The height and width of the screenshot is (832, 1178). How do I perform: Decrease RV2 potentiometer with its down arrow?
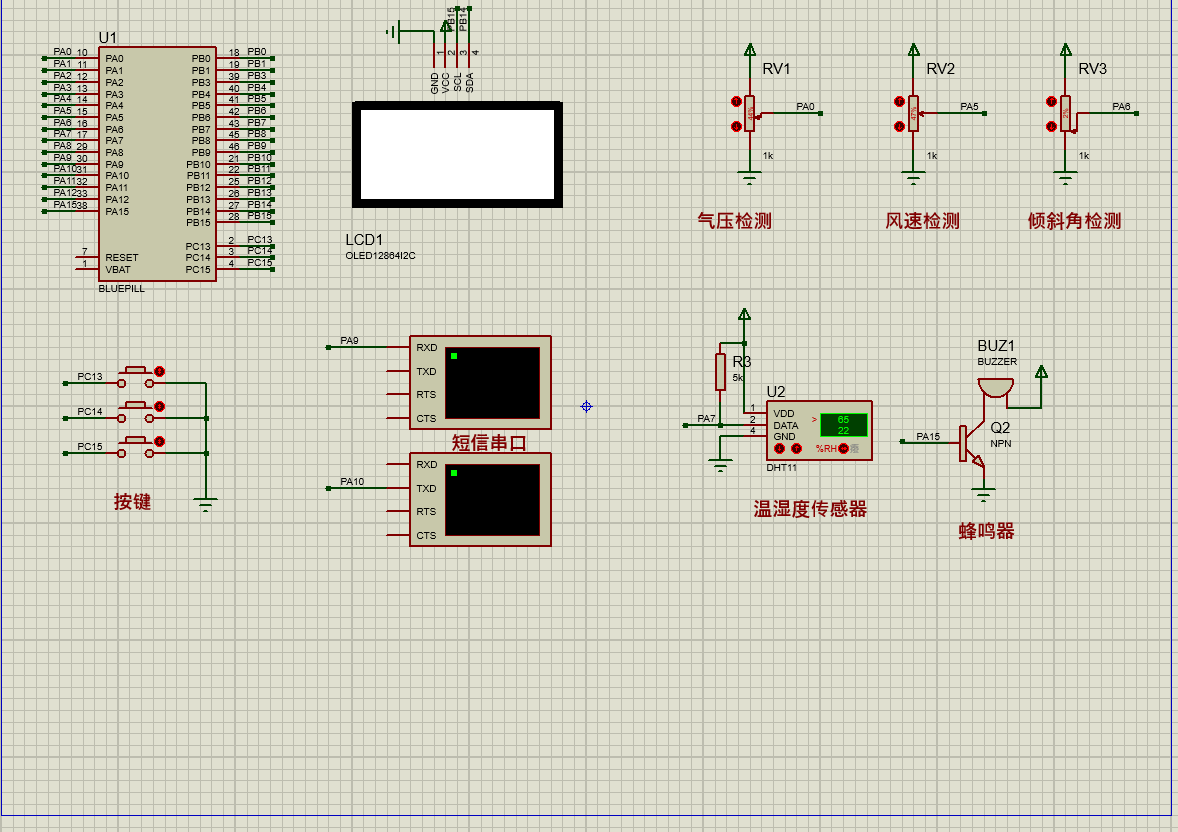pos(899,126)
